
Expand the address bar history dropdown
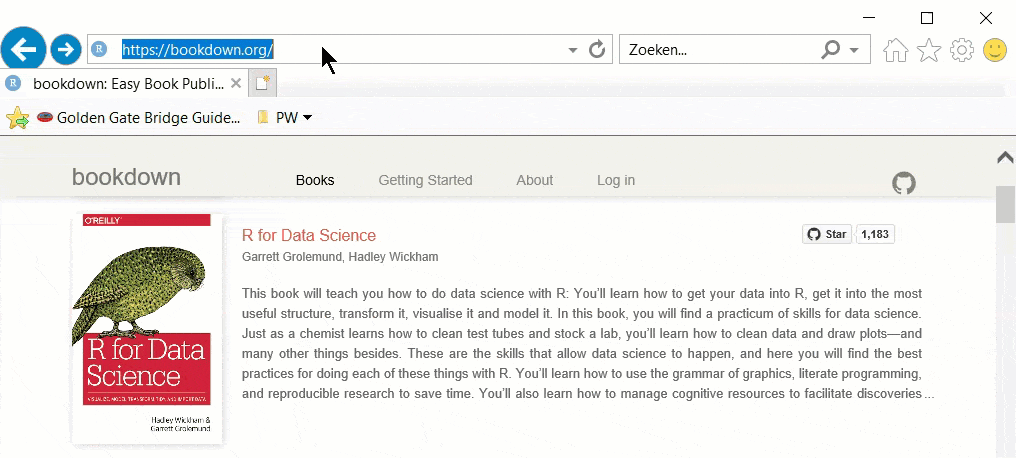[573, 50]
